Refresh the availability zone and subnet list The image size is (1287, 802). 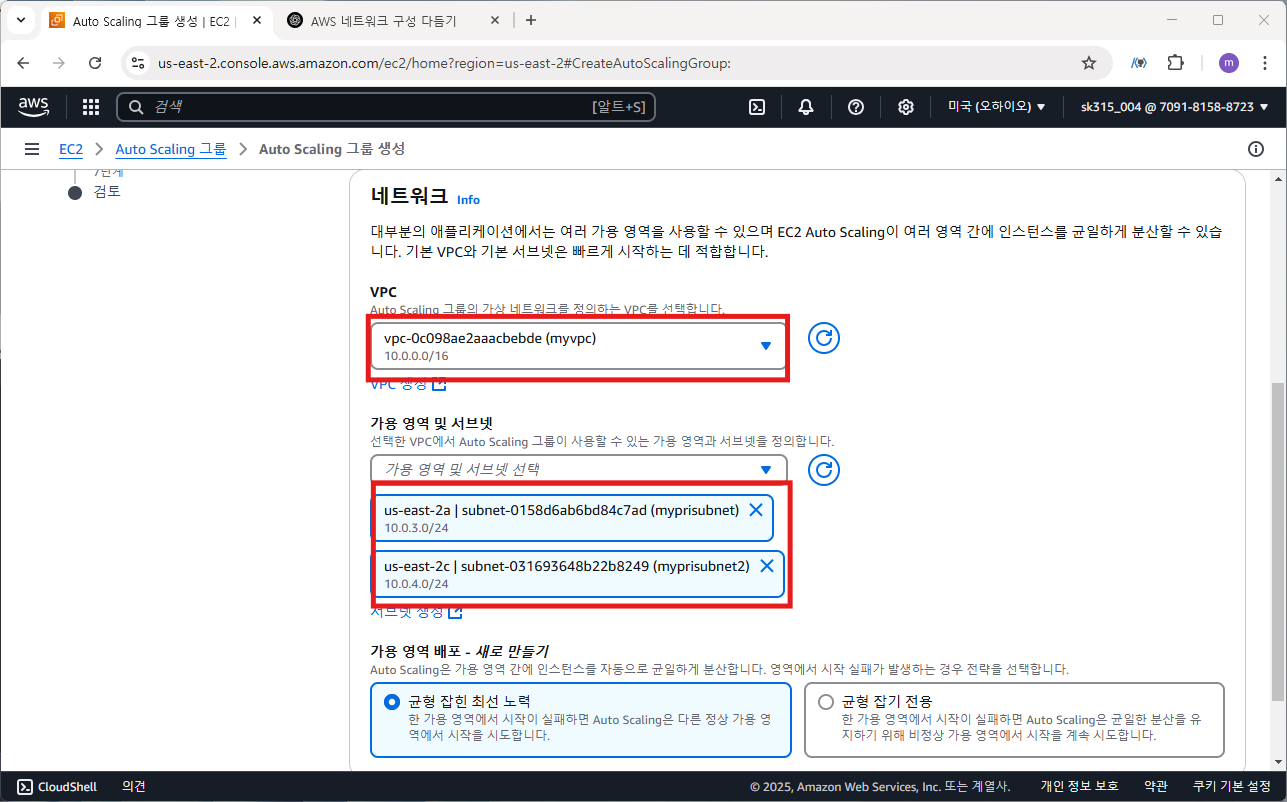823,469
